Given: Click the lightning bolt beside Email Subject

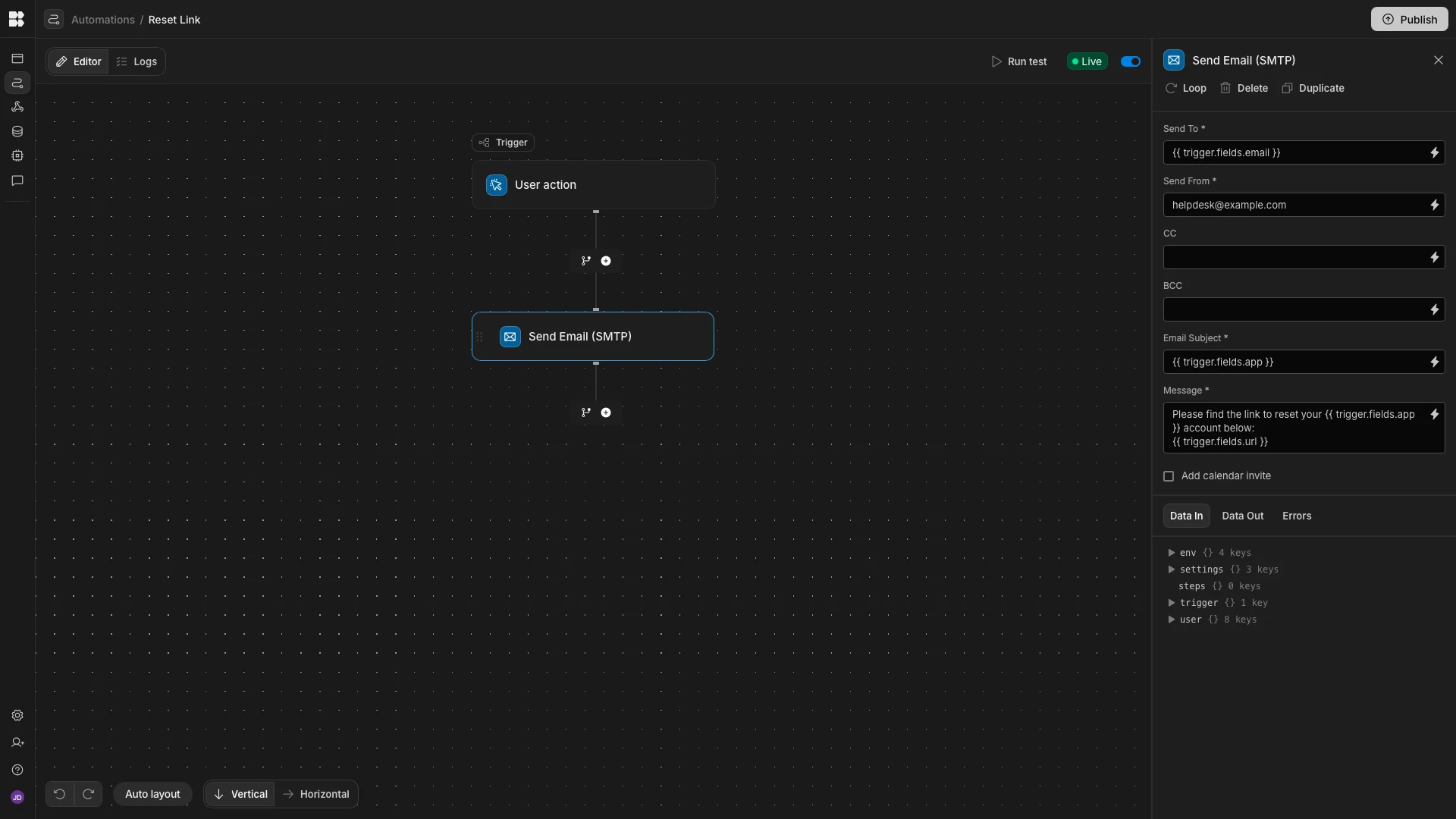Looking at the screenshot, I should 1434,362.
